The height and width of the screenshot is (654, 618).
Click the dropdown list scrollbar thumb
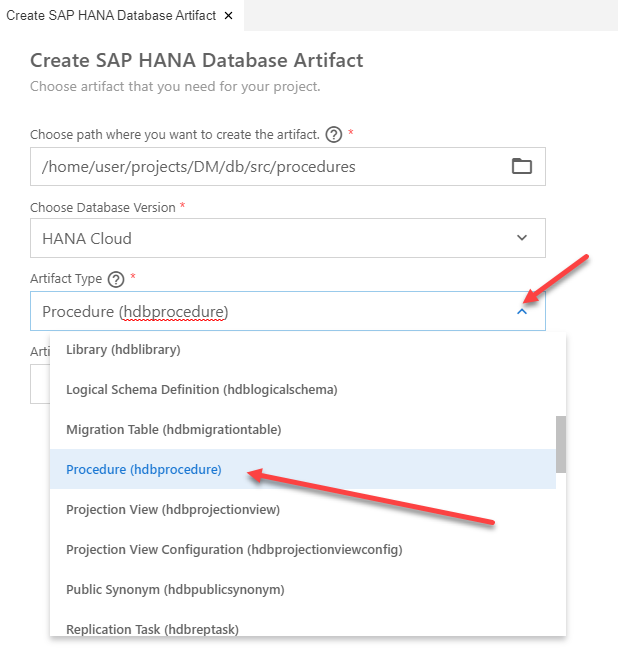[x=561, y=444]
